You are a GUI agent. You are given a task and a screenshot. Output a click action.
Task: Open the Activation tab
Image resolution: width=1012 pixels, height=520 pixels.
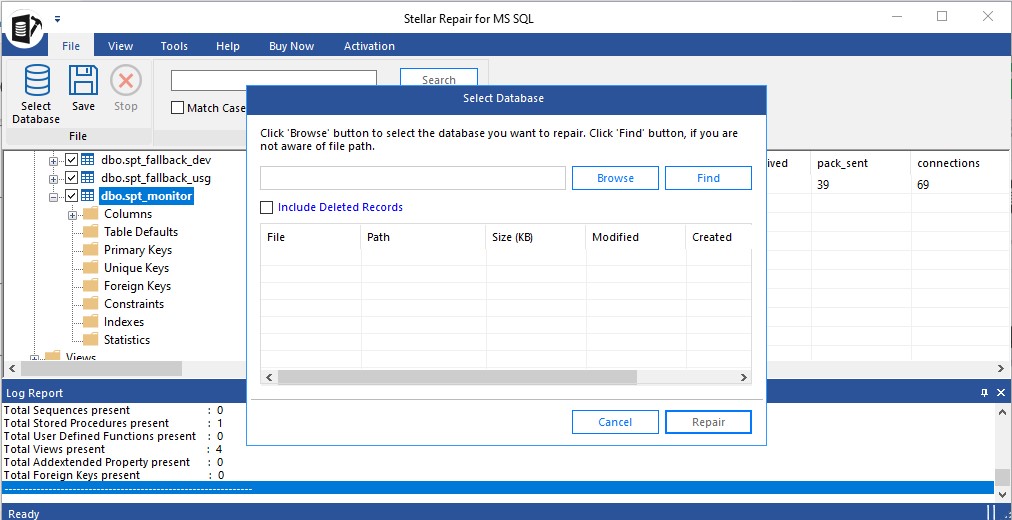point(369,46)
